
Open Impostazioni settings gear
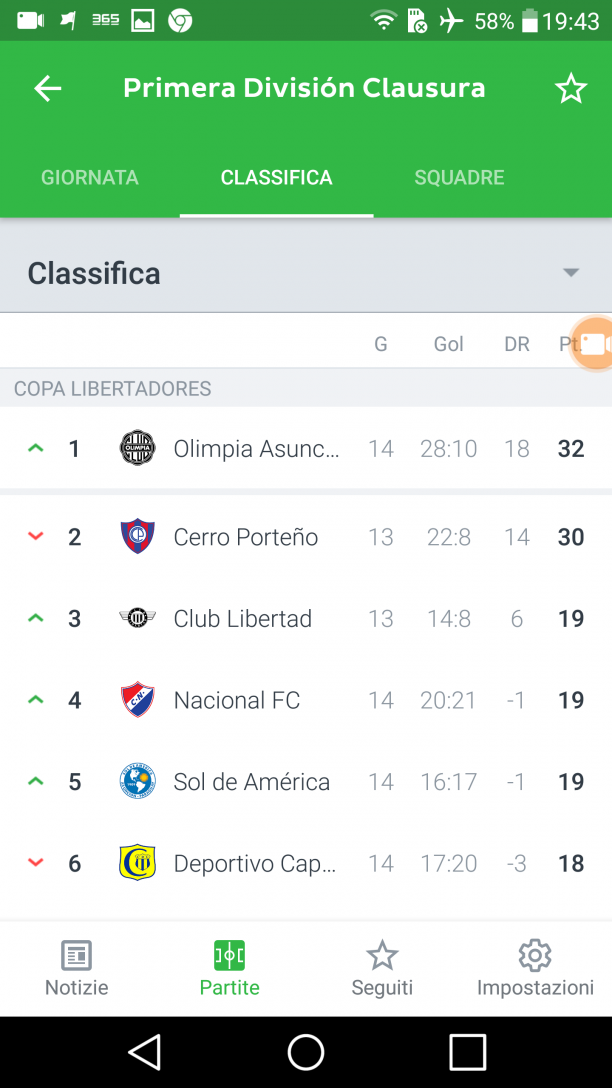click(535, 969)
